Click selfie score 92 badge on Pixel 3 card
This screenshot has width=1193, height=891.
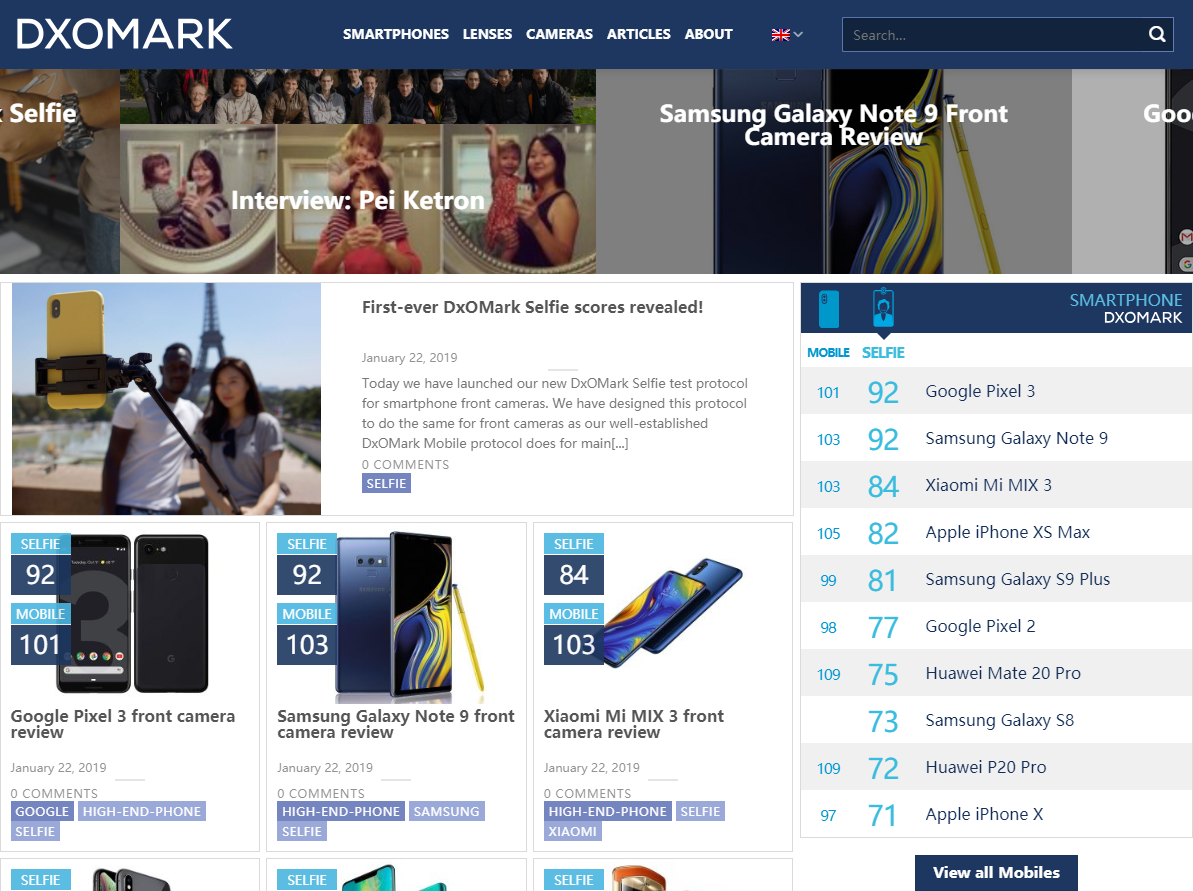tap(40, 574)
